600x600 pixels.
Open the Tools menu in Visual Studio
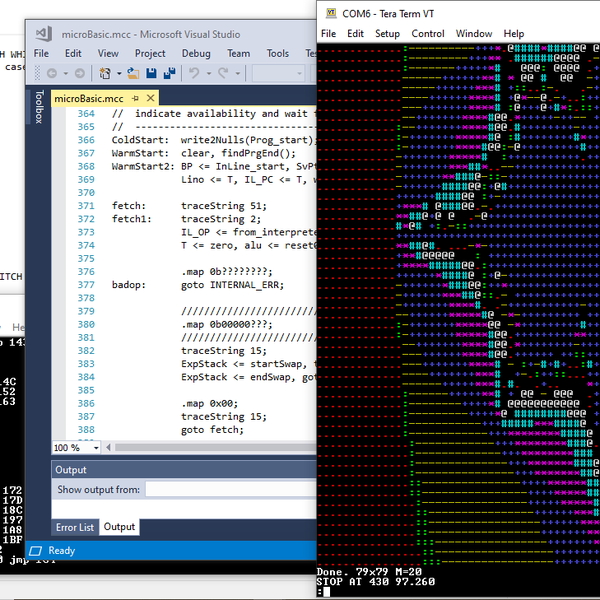point(277,53)
